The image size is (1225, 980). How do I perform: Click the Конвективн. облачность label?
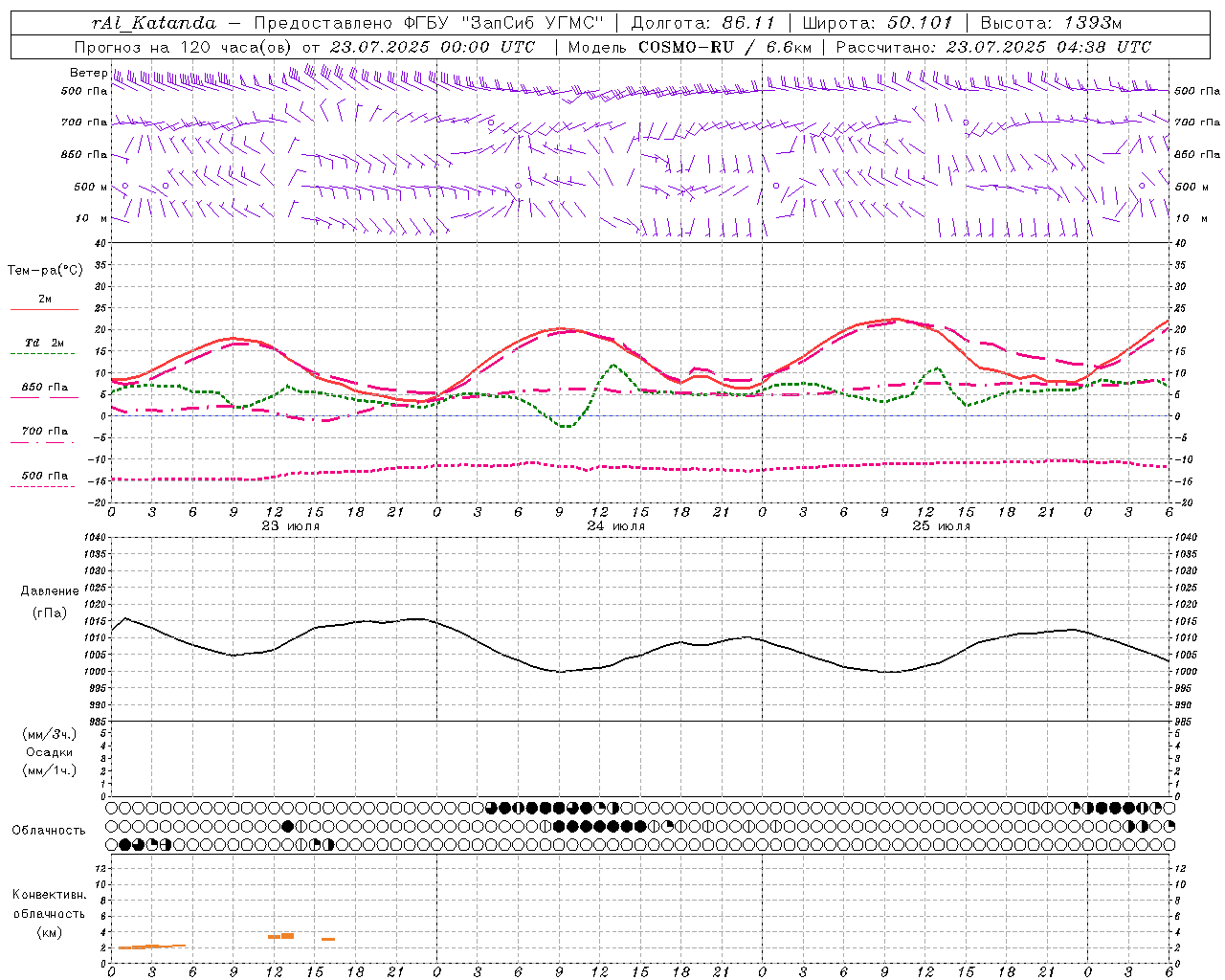click(x=49, y=904)
